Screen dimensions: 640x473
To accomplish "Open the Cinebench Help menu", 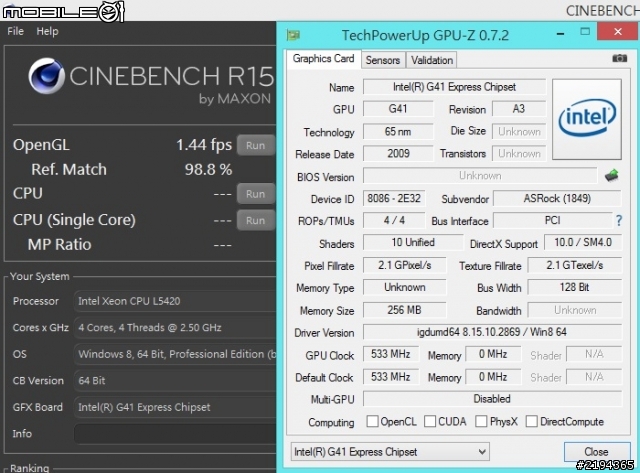I will [47, 31].
